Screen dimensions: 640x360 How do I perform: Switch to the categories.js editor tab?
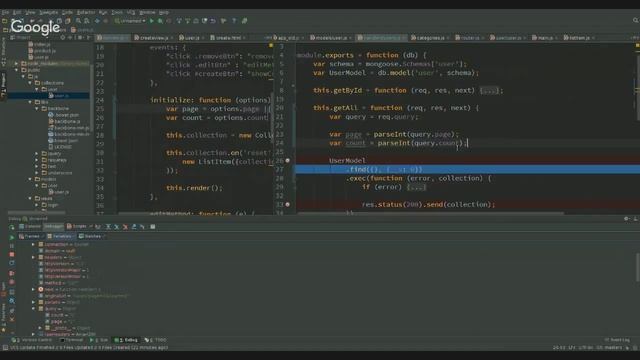(430, 38)
